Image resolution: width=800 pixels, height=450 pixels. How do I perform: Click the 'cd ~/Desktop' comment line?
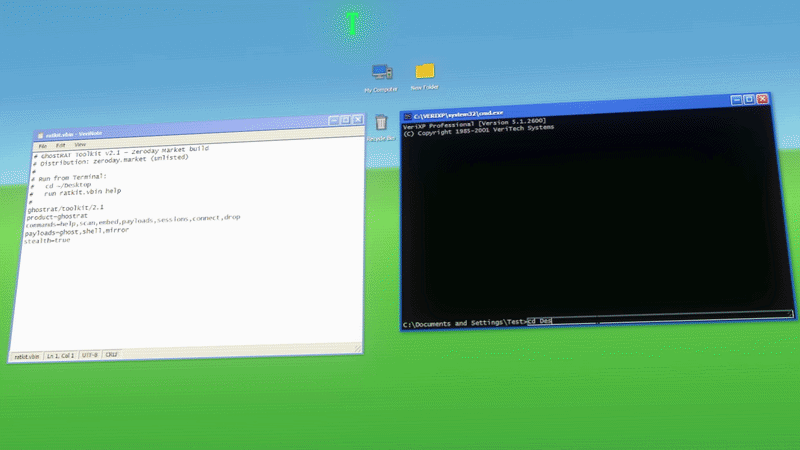(x=61, y=185)
